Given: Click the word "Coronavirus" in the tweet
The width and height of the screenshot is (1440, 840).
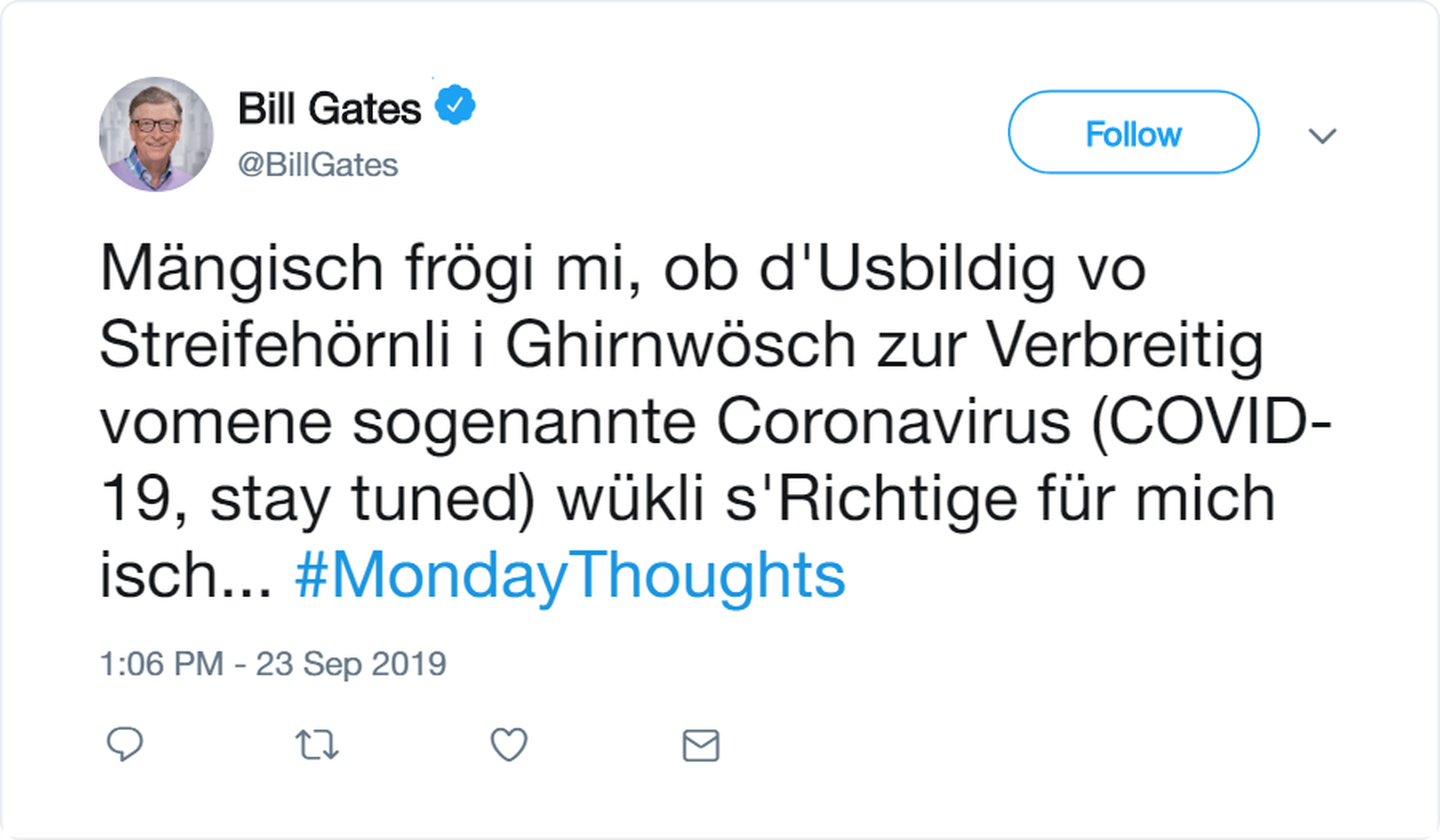Looking at the screenshot, I should pos(892,421).
